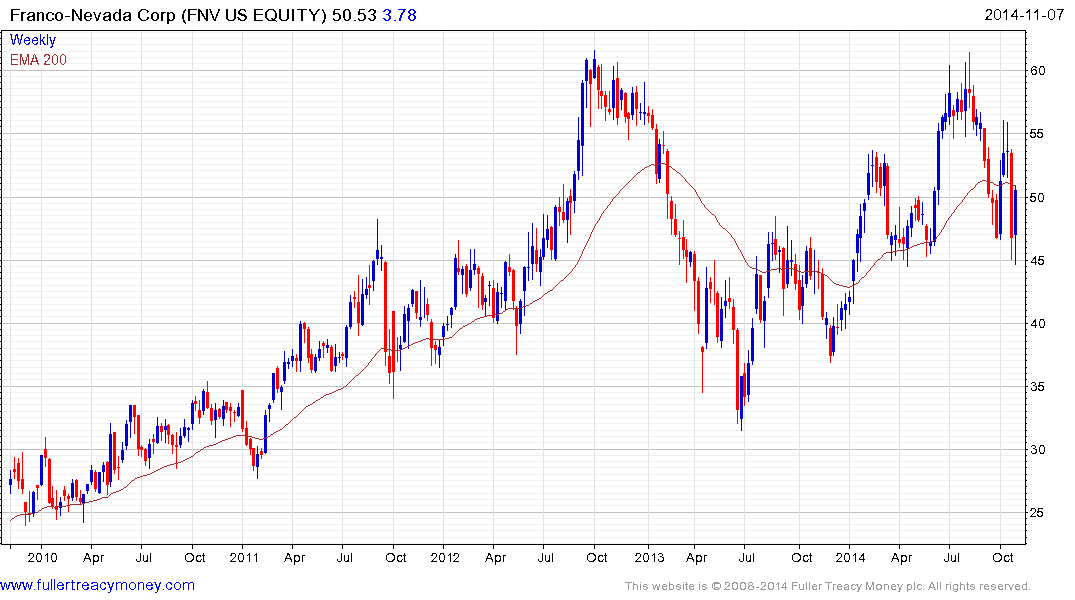The height and width of the screenshot is (600, 1075).
Task: Click the 25 price axis label
Action: 1037,513
